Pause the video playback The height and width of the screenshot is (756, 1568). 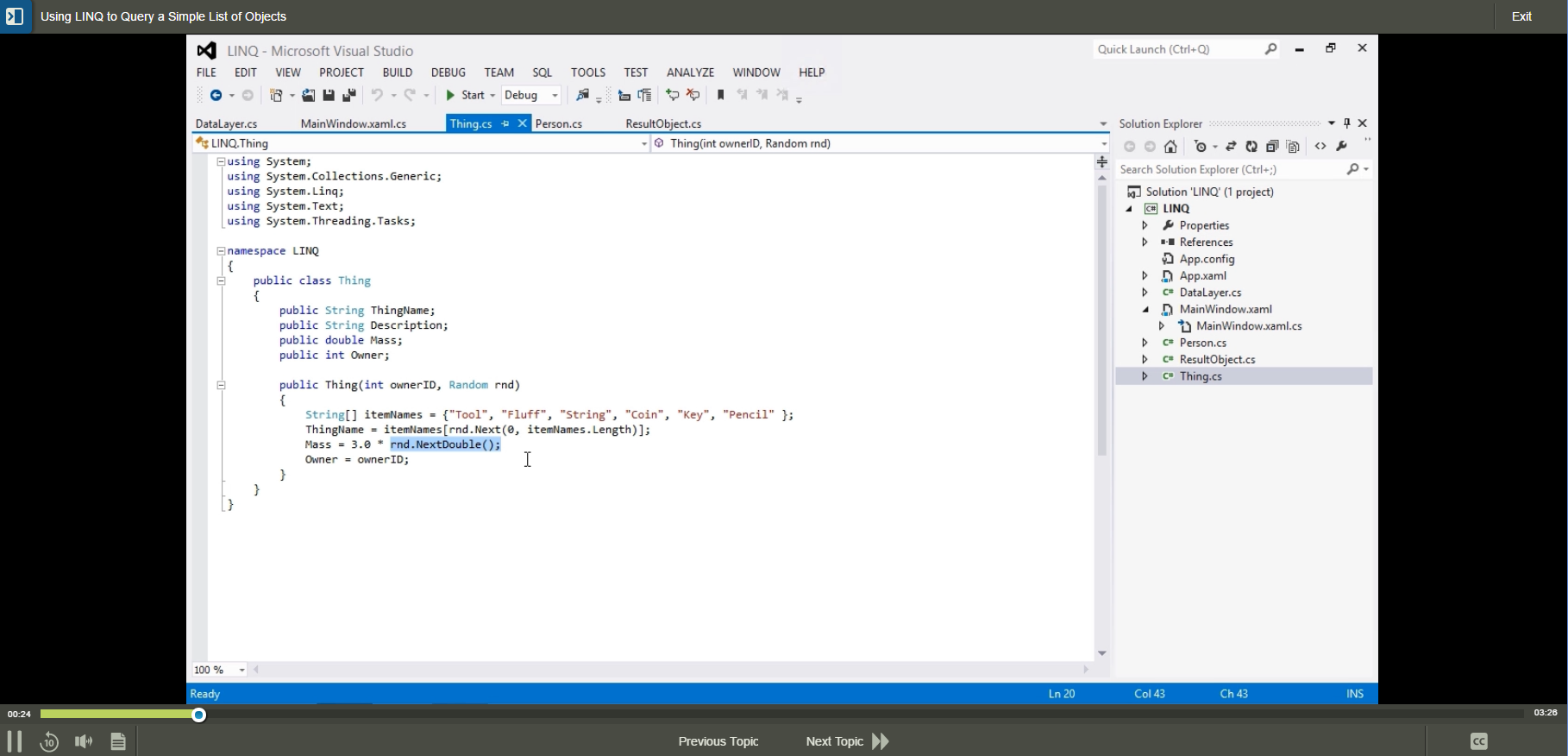[x=14, y=741]
